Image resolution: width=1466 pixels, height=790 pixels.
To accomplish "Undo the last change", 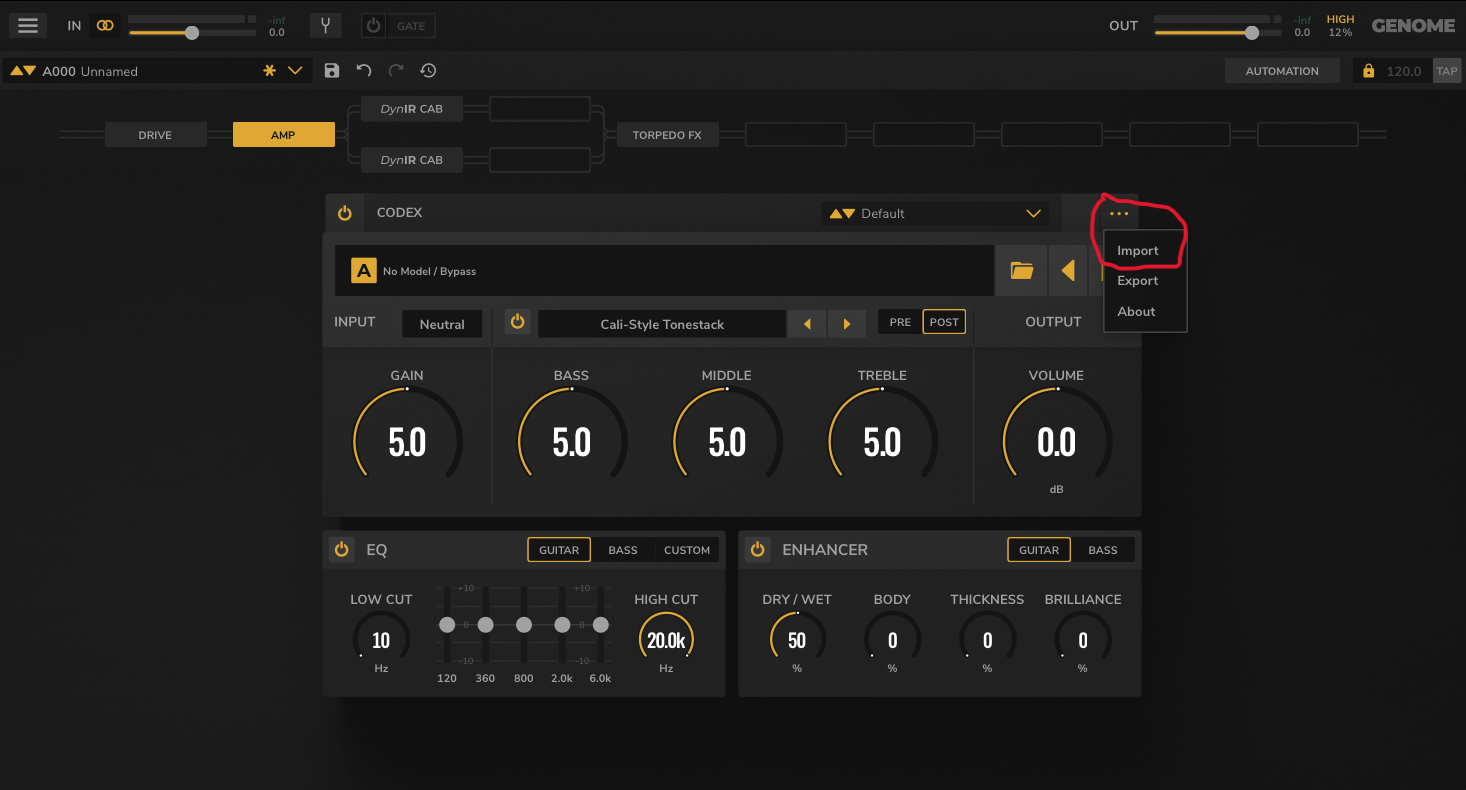I will [364, 71].
